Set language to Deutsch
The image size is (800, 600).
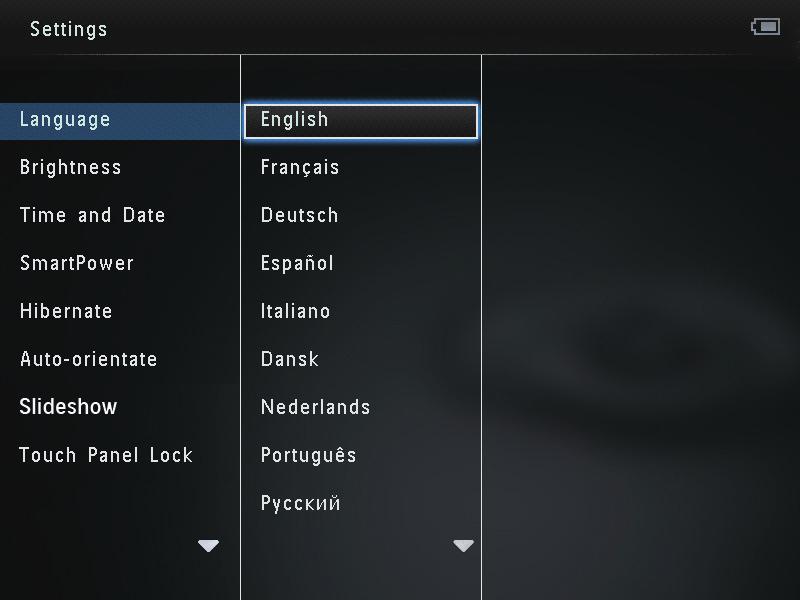tap(299, 215)
